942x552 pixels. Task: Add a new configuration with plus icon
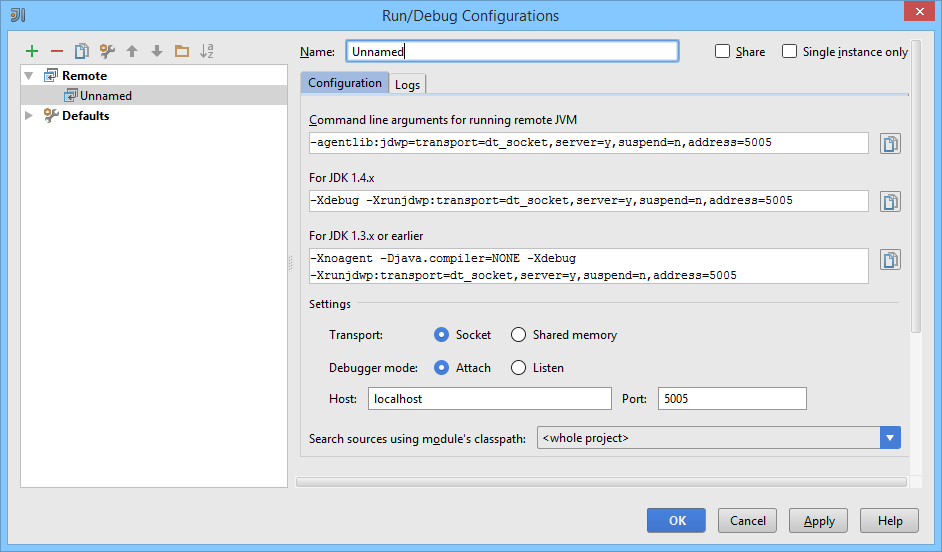click(32, 52)
